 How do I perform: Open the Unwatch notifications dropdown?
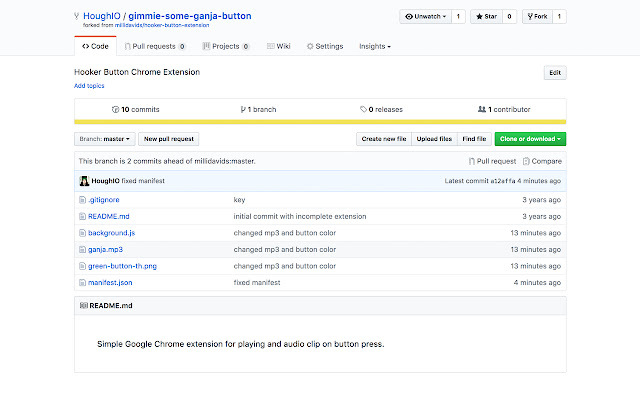tap(424, 17)
